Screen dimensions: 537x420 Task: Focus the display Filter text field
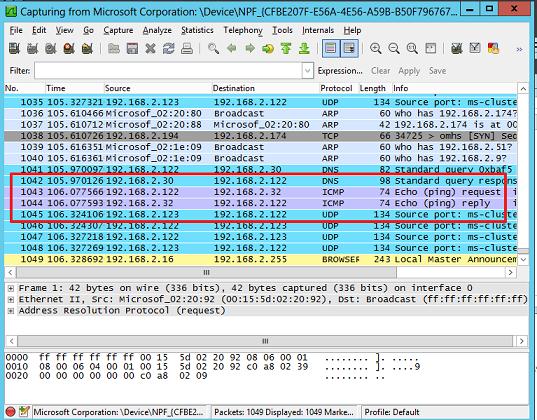pyautogui.click(x=168, y=71)
